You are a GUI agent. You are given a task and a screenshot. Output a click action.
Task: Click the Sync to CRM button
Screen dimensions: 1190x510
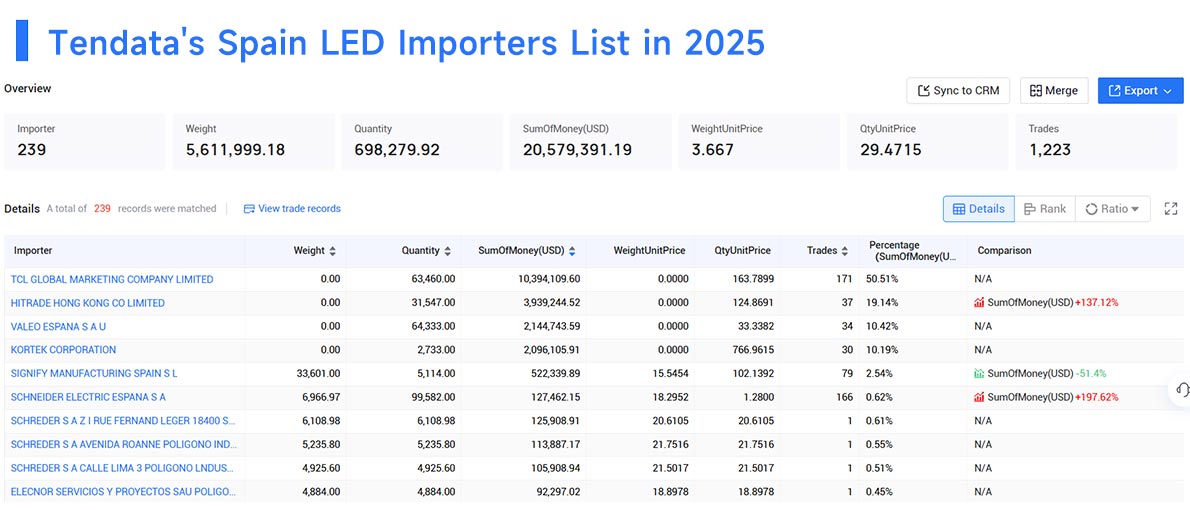(x=959, y=90)
